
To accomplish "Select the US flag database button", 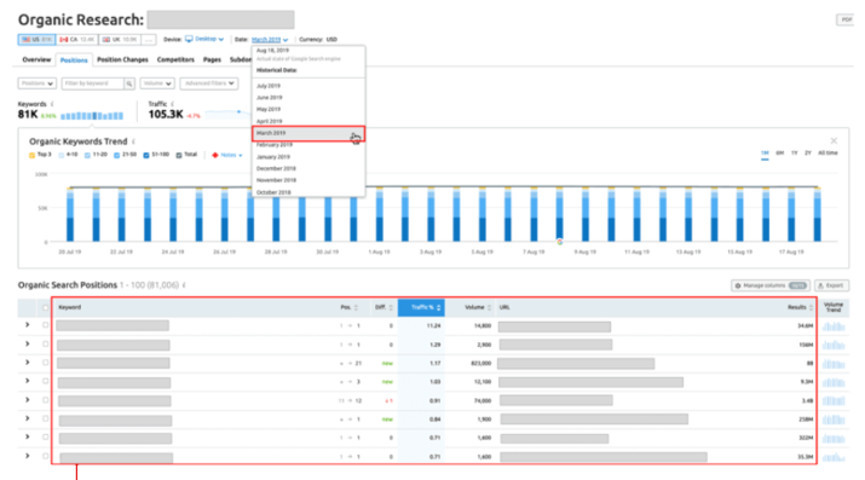I will coord(34,39).
